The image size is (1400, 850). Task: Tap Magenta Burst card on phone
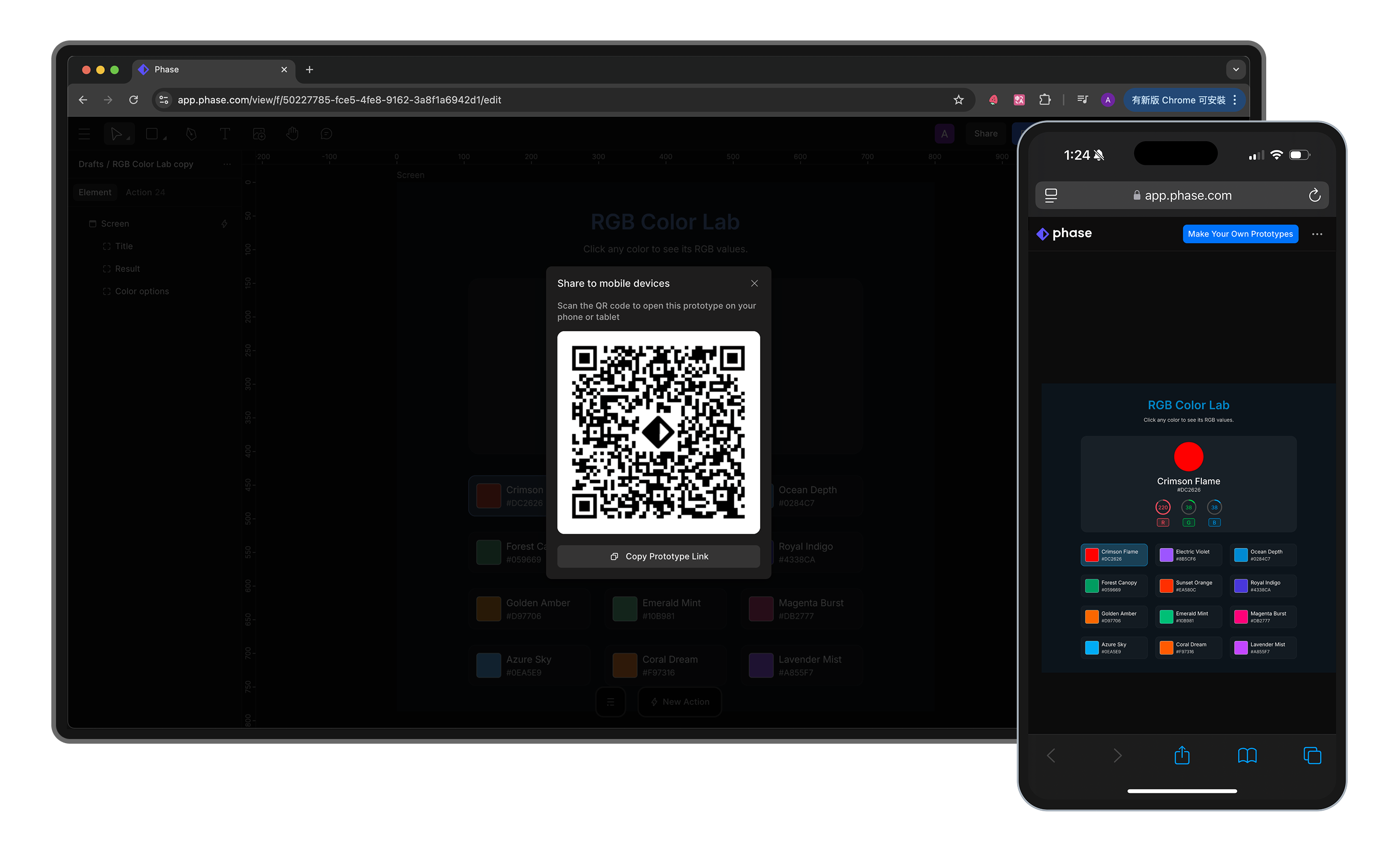click(x=1263, y=617)
